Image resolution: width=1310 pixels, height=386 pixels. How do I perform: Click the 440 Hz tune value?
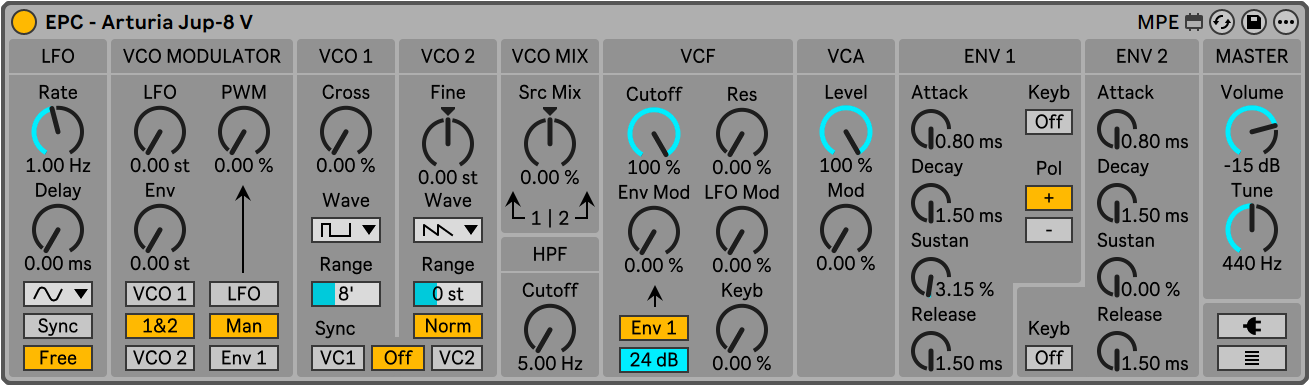pyautogui.click(x=1251, y=264)
